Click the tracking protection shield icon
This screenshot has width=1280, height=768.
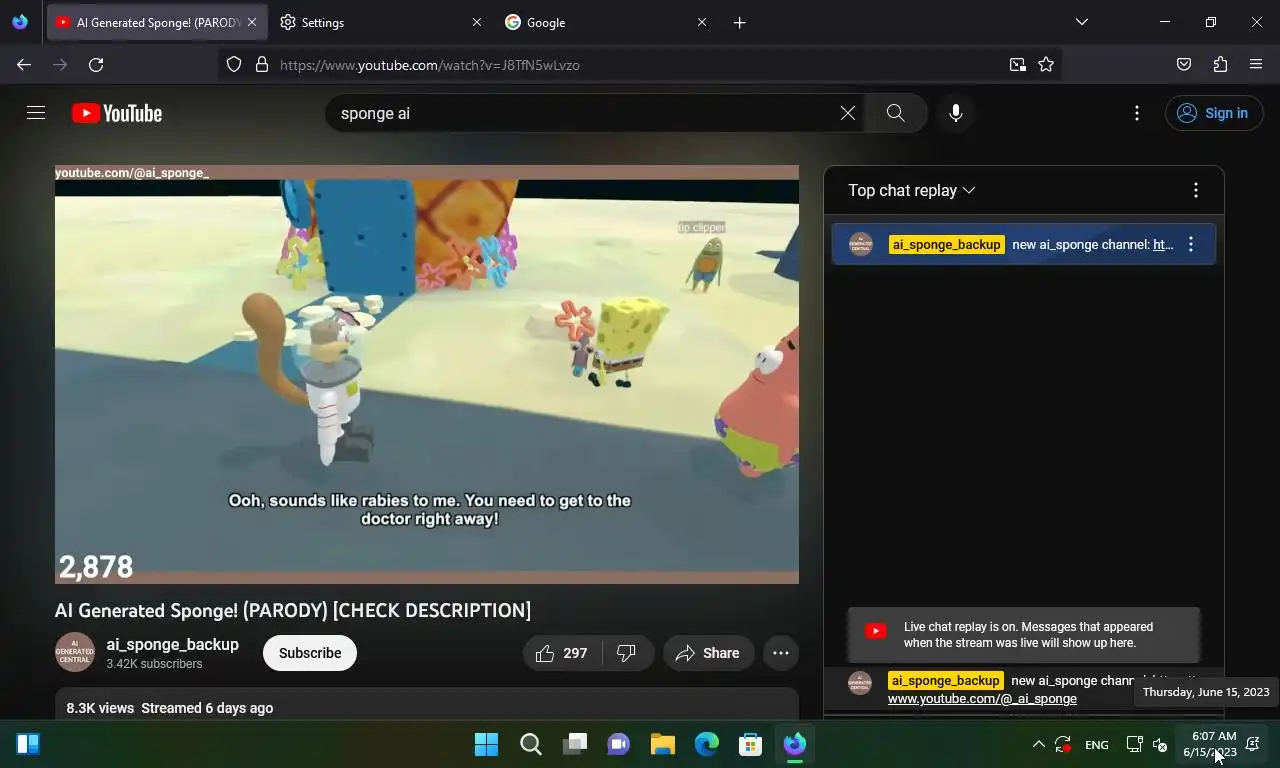coord(234,65)
